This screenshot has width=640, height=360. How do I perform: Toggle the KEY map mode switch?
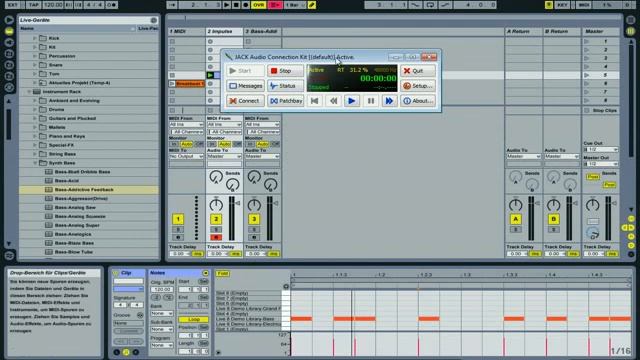coord(562,5)
